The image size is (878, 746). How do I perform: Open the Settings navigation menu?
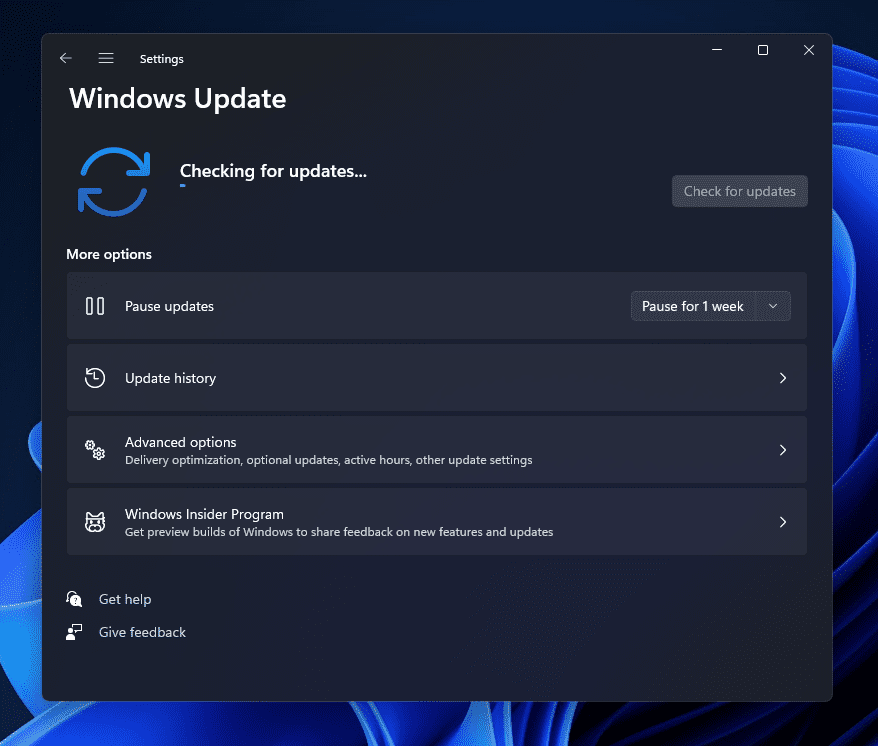point(106,58)
